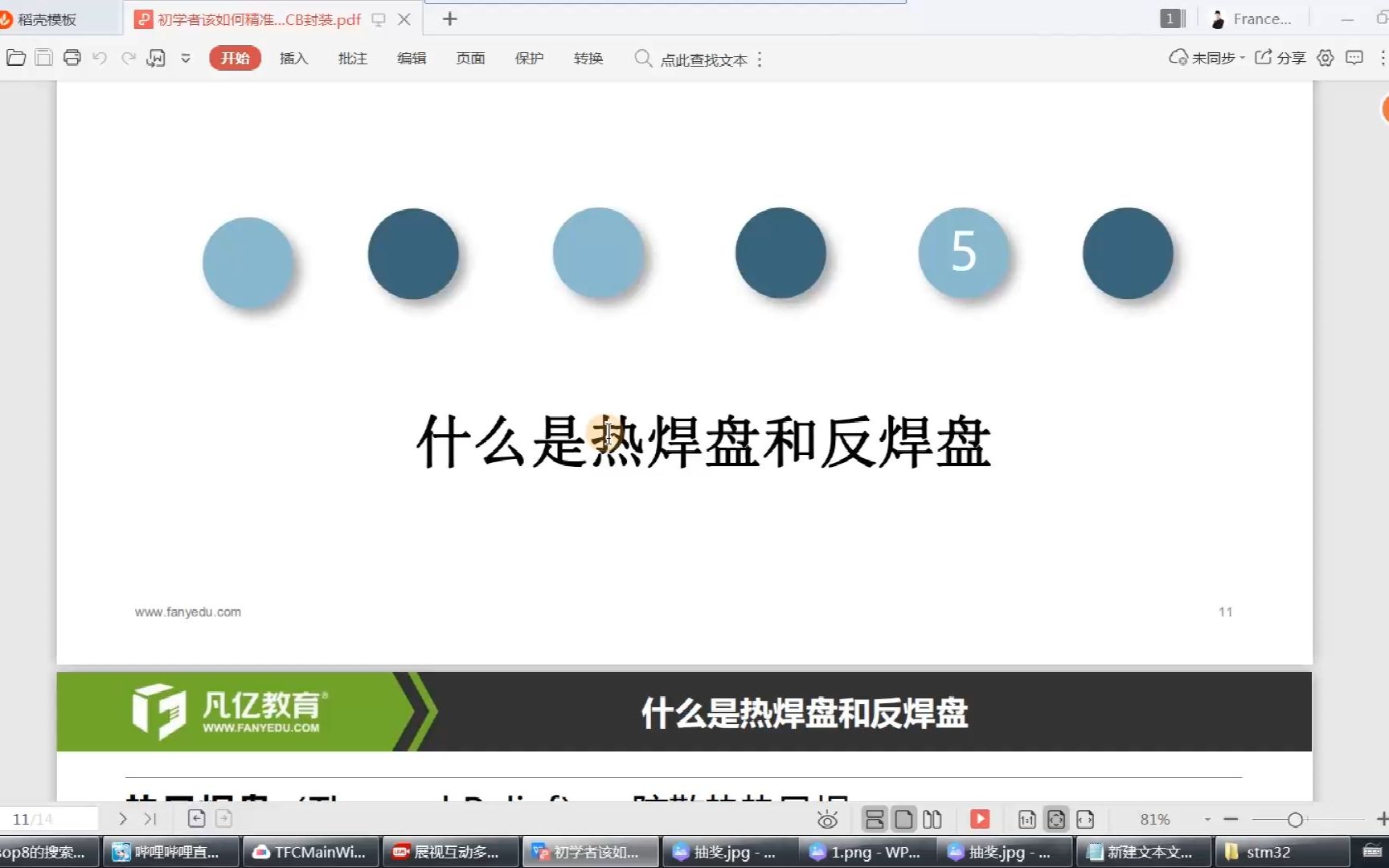Open the 批注 menu tab
This screenshot has height=868, width=1389.
click(352, 58)
